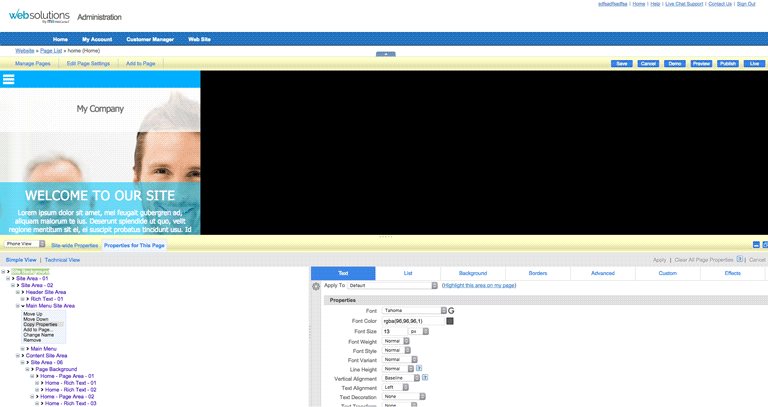Switch to the List properties tab
The height and width of the screenshot is (407, 768).
(x=408, y=273)
